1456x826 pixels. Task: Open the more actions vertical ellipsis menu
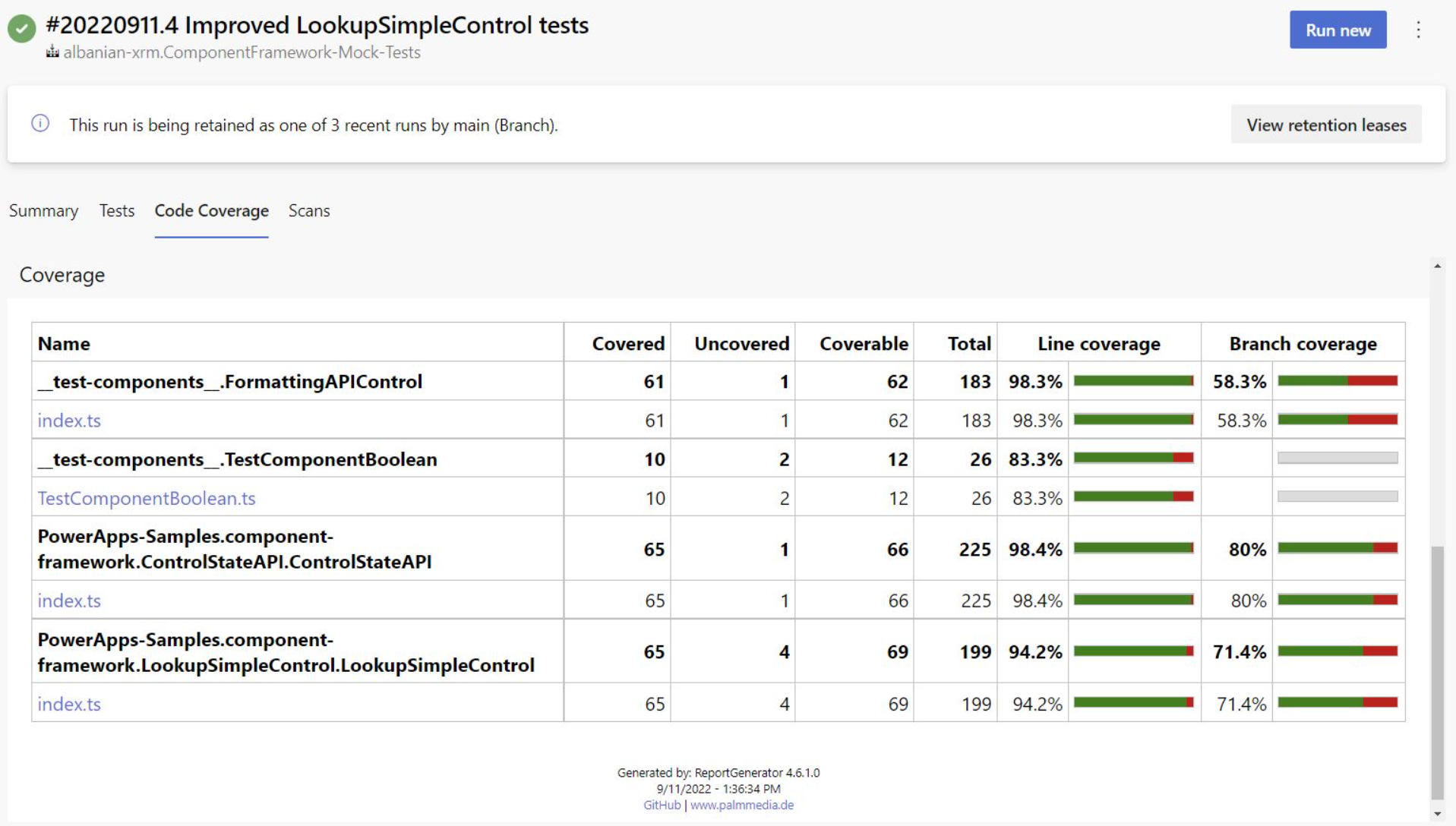(1418, 30)
